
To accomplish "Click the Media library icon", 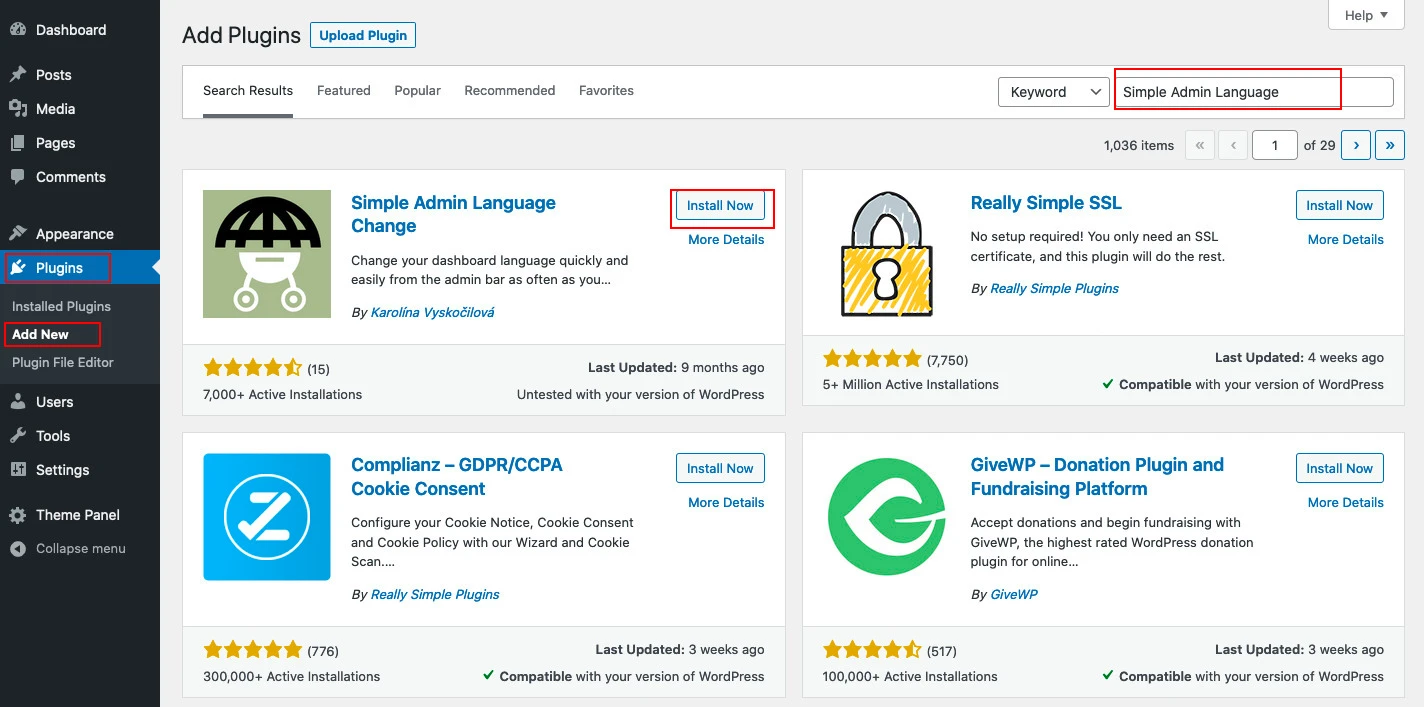I will 18,109.
